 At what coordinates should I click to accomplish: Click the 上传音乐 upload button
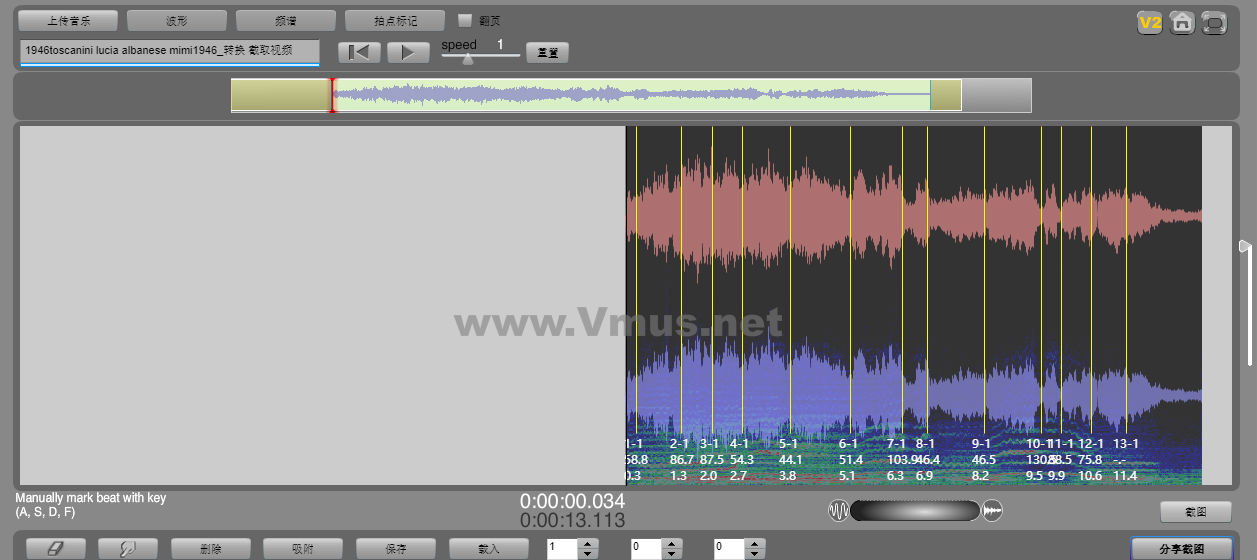[x=68, y=20]
